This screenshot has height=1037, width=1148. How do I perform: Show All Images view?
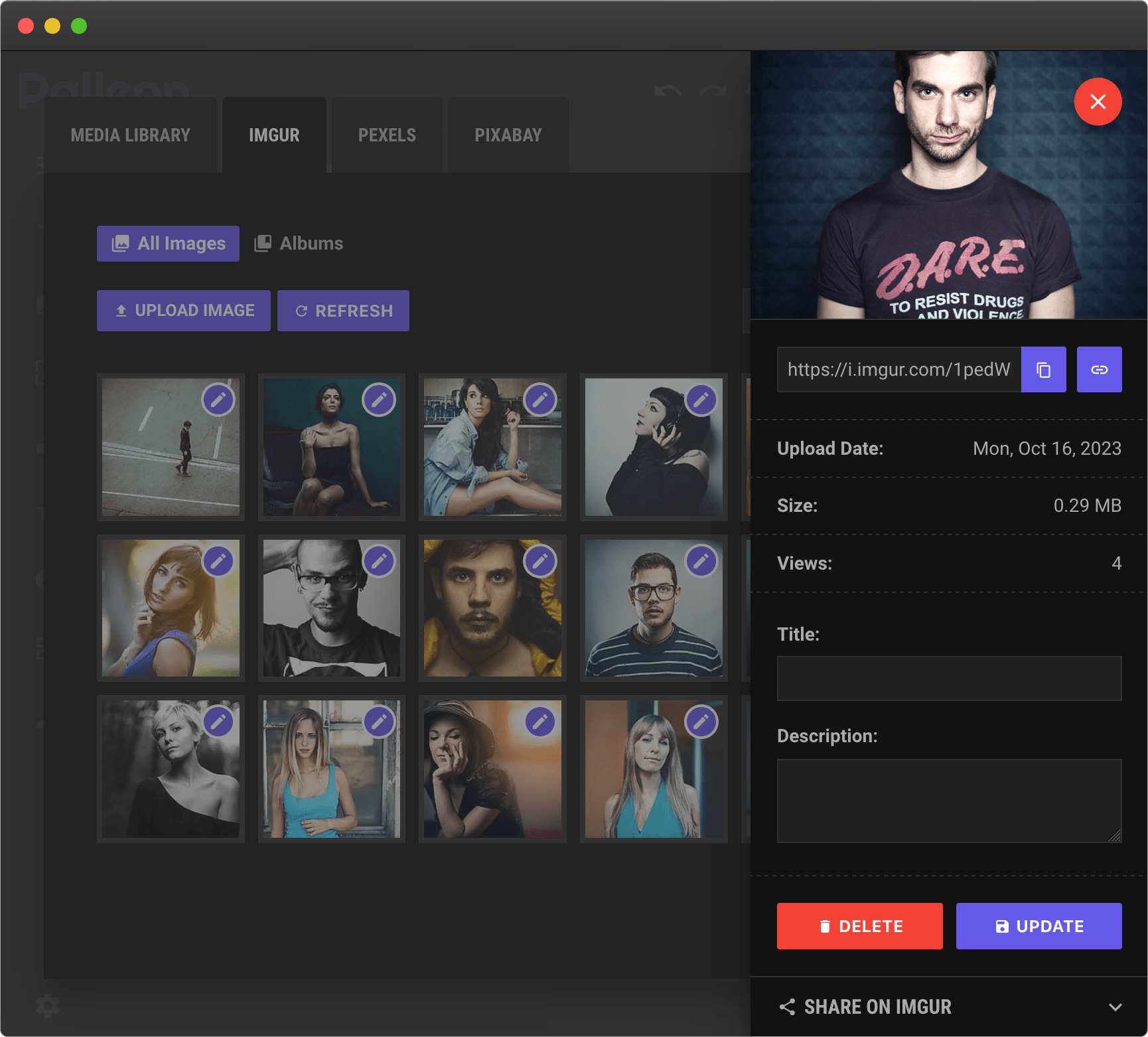point(168,244)
